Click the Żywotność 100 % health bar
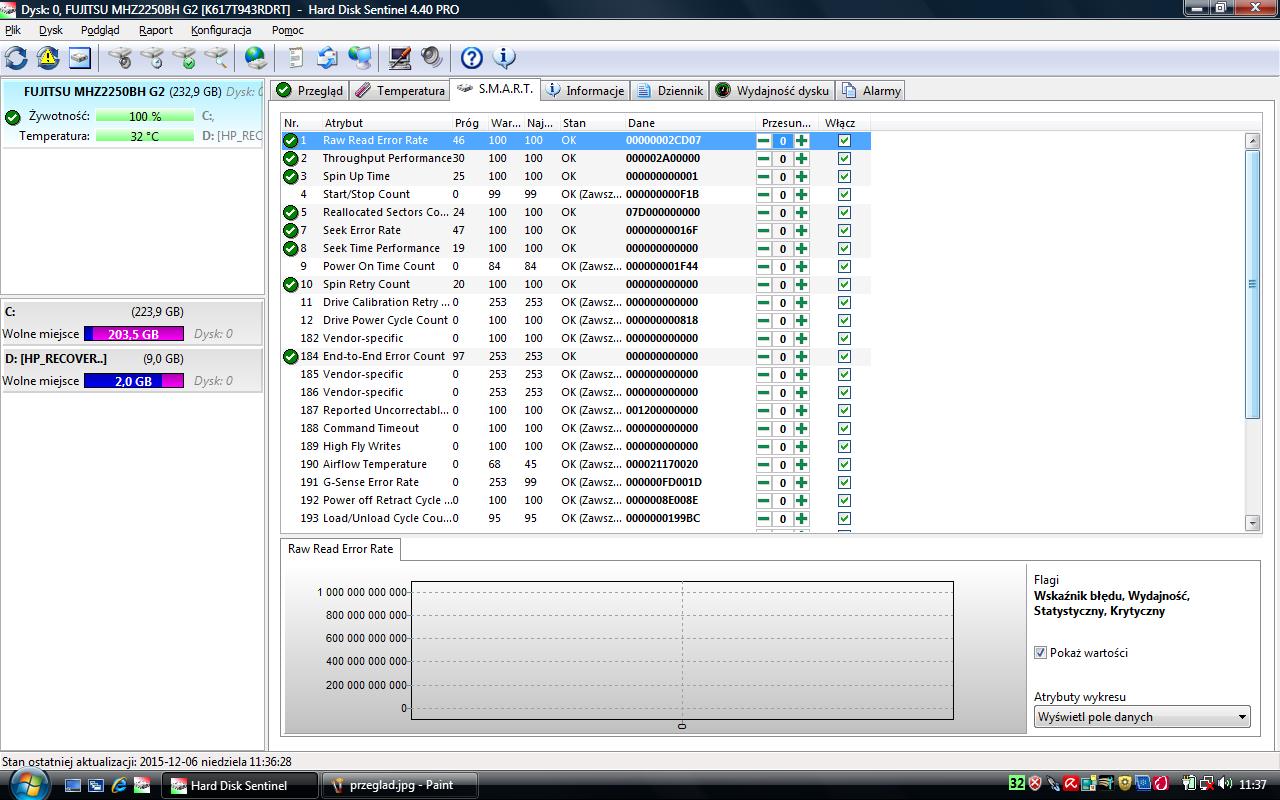 tap(145, 117)
